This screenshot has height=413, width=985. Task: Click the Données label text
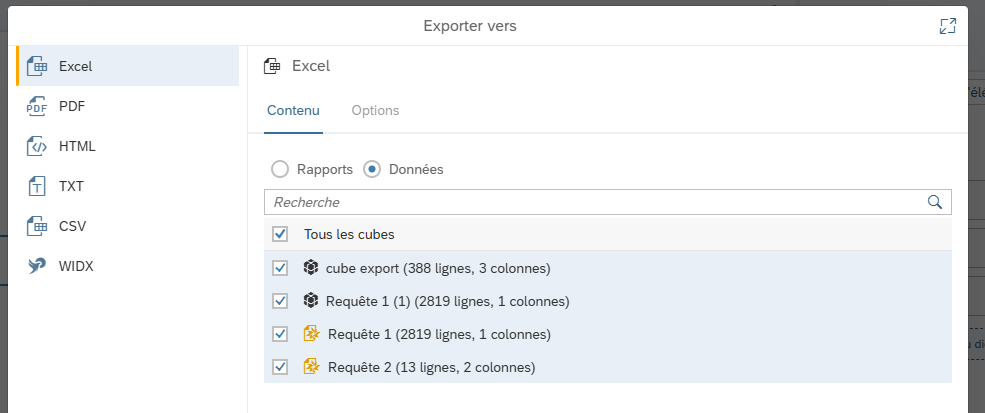(x=416, y=169)
